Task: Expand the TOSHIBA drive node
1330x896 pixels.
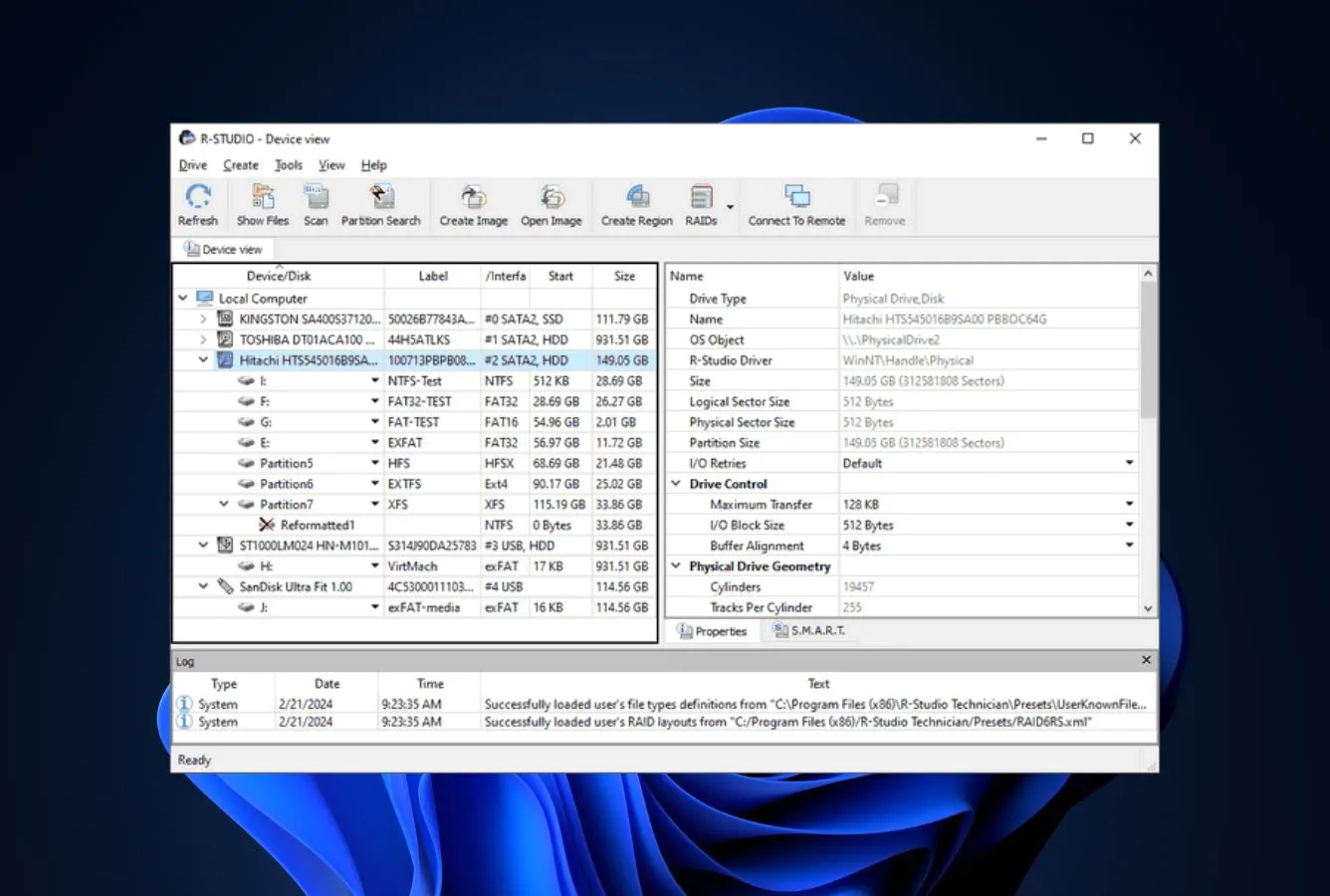Action: click(x=203, y=339)
